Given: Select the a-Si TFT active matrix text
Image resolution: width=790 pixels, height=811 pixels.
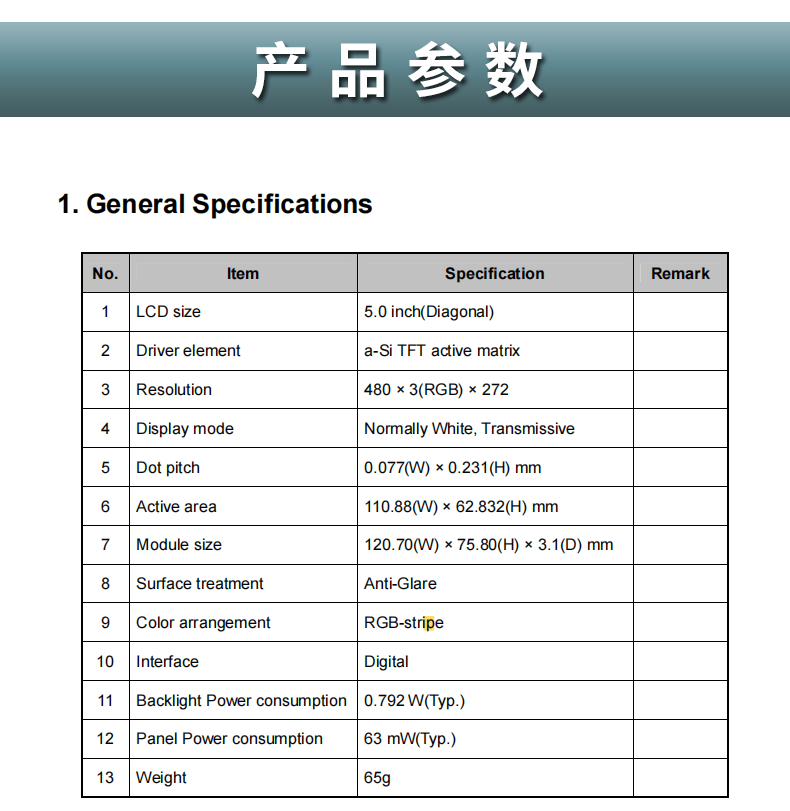Looking at the screenshot, I should click(442, 351).
